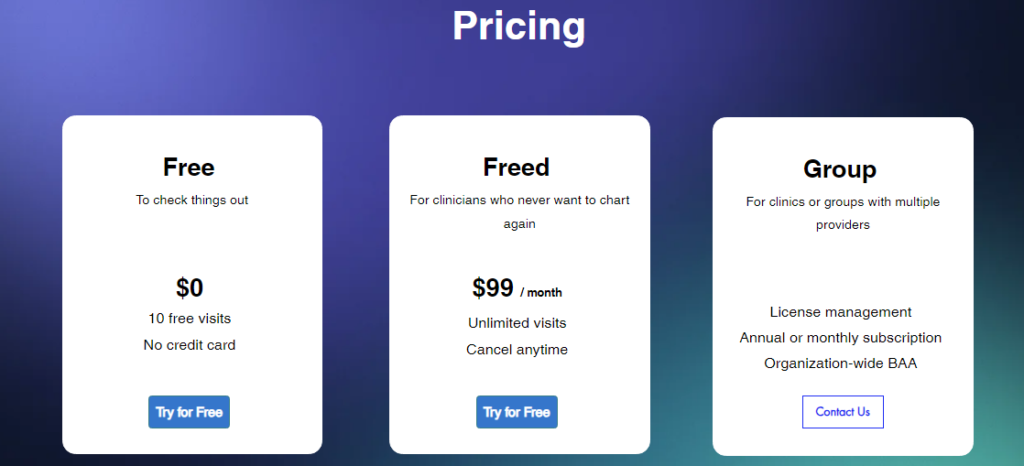Click Try for Free under the $99 Freed plan

coord(516,412)
